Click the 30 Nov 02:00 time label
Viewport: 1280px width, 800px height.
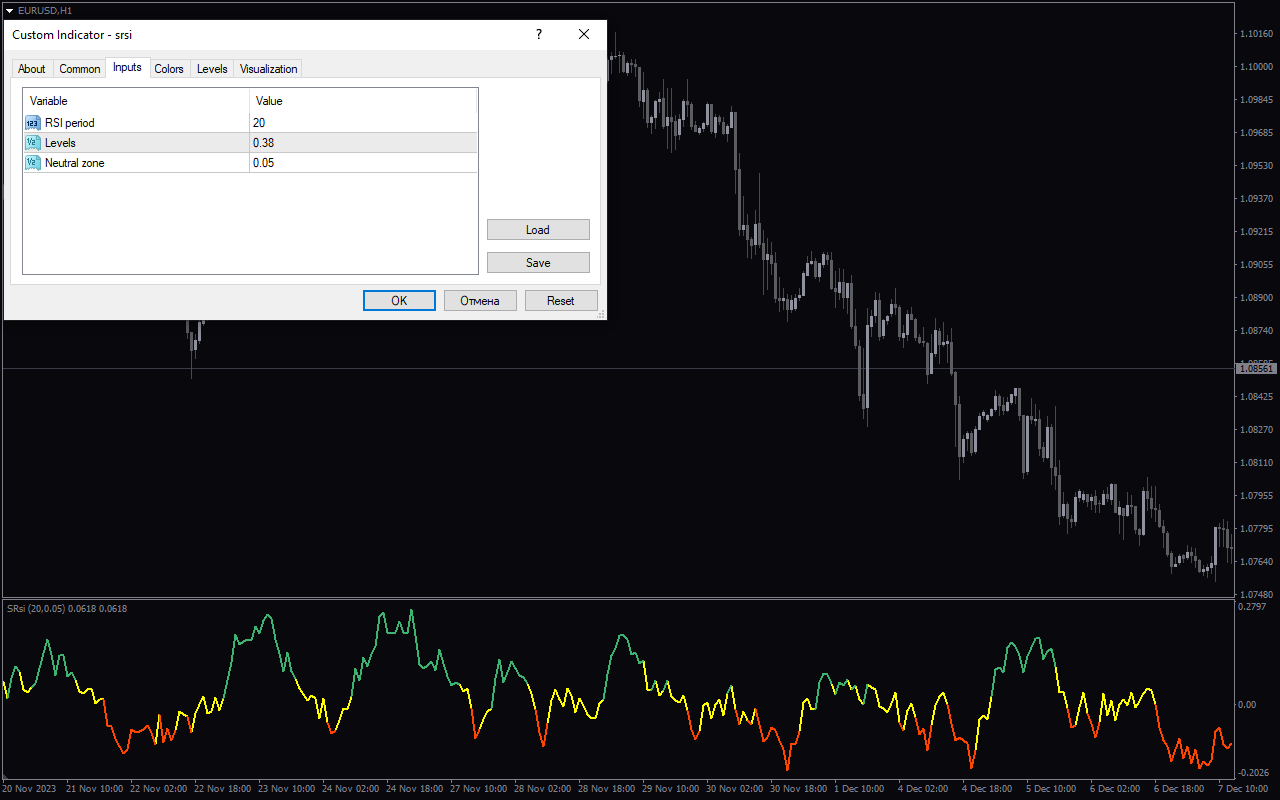pos(734,789)
